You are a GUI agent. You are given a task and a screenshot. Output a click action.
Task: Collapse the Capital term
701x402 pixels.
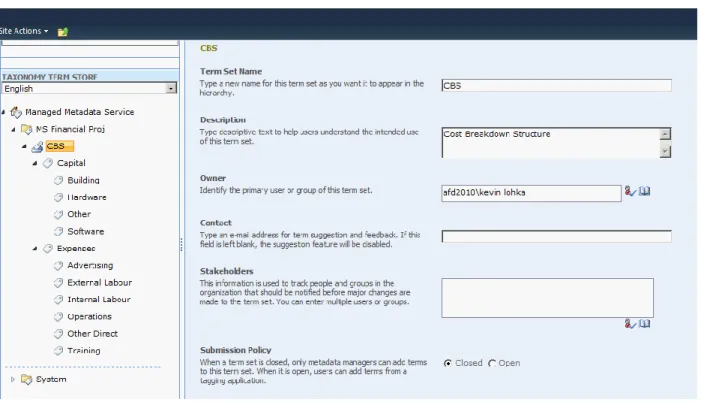pos(35,163)
